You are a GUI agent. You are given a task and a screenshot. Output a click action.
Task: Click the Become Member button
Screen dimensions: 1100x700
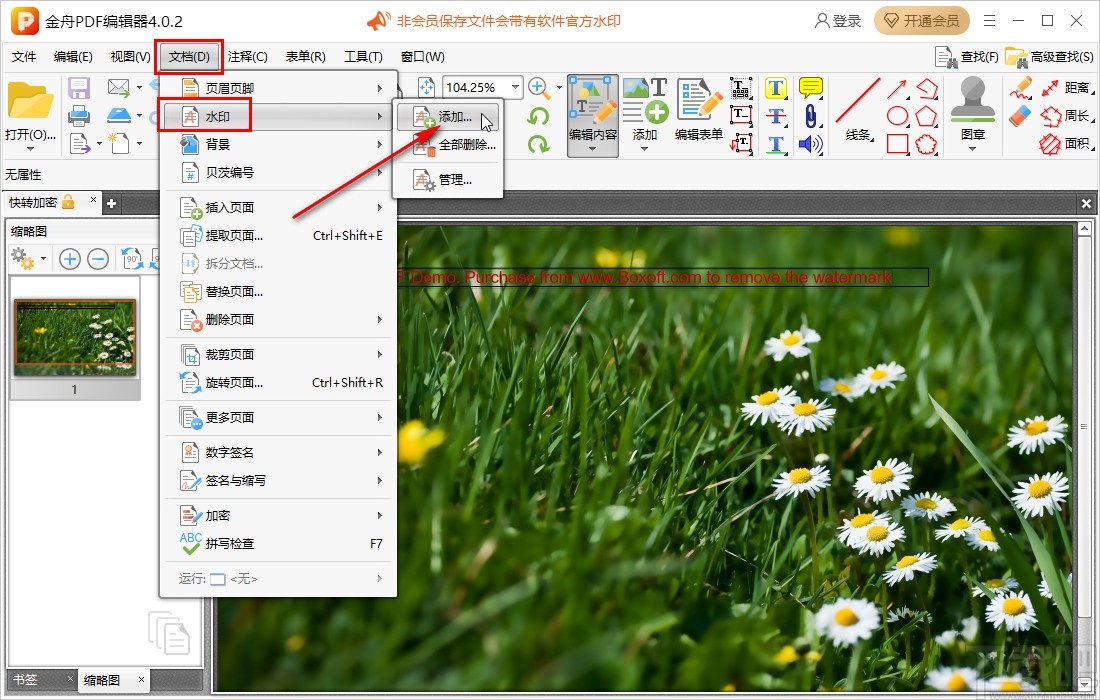922,21
